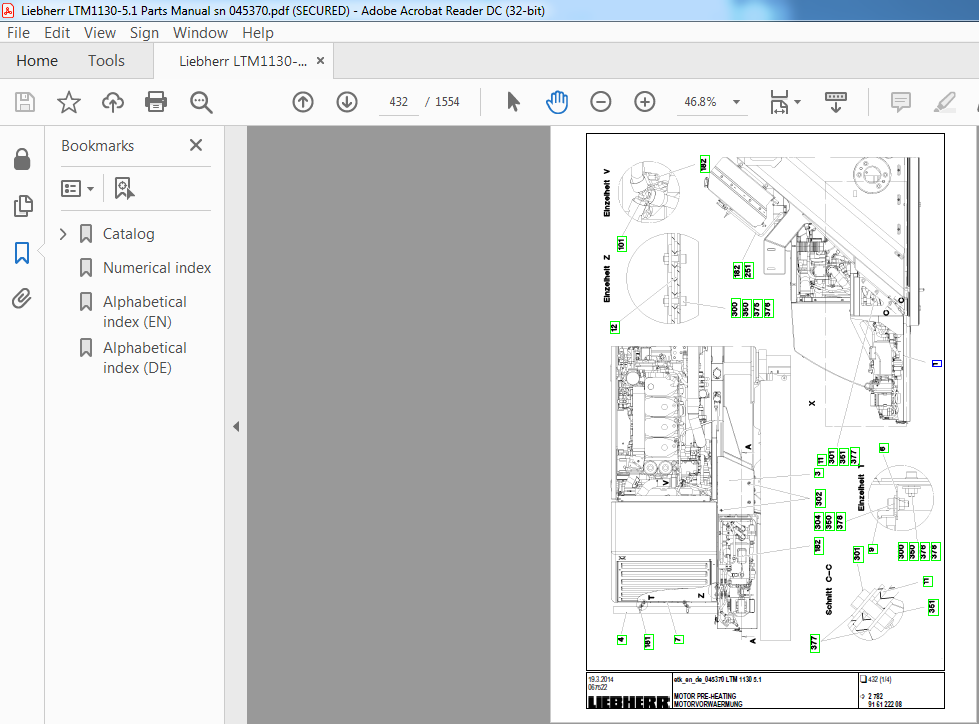Add a sticky note comment
This screenshot has width=979, height=724.
900,102
